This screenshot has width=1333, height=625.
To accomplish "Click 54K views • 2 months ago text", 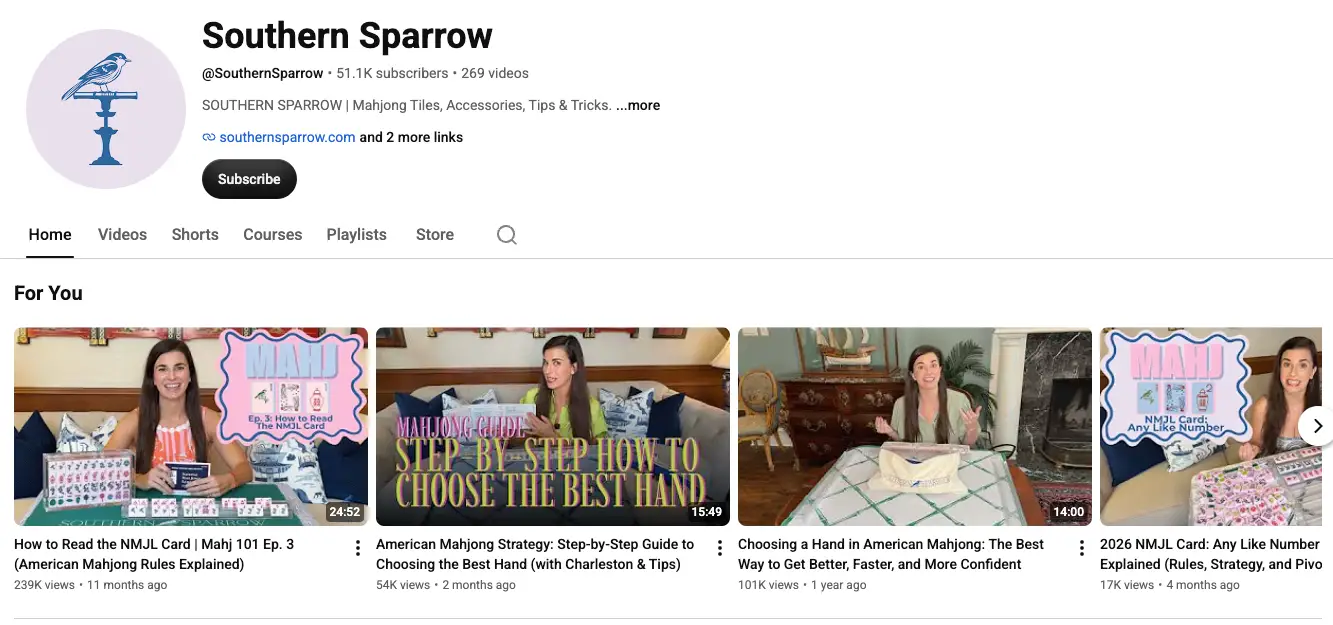I will click(x=446, y=585).
